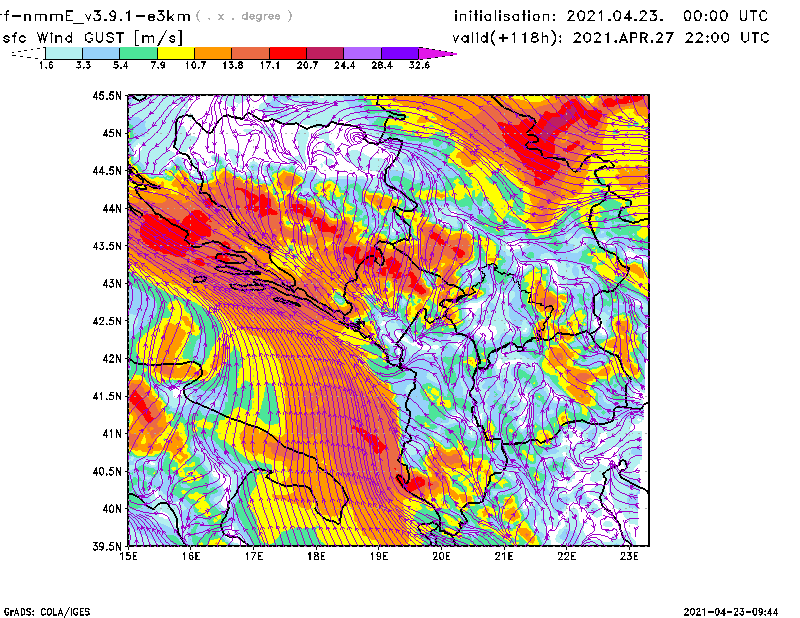This screenshot has width=800, height=618.
Task: Click the model name text ending in e3km
Action: [x=95, y=16]
